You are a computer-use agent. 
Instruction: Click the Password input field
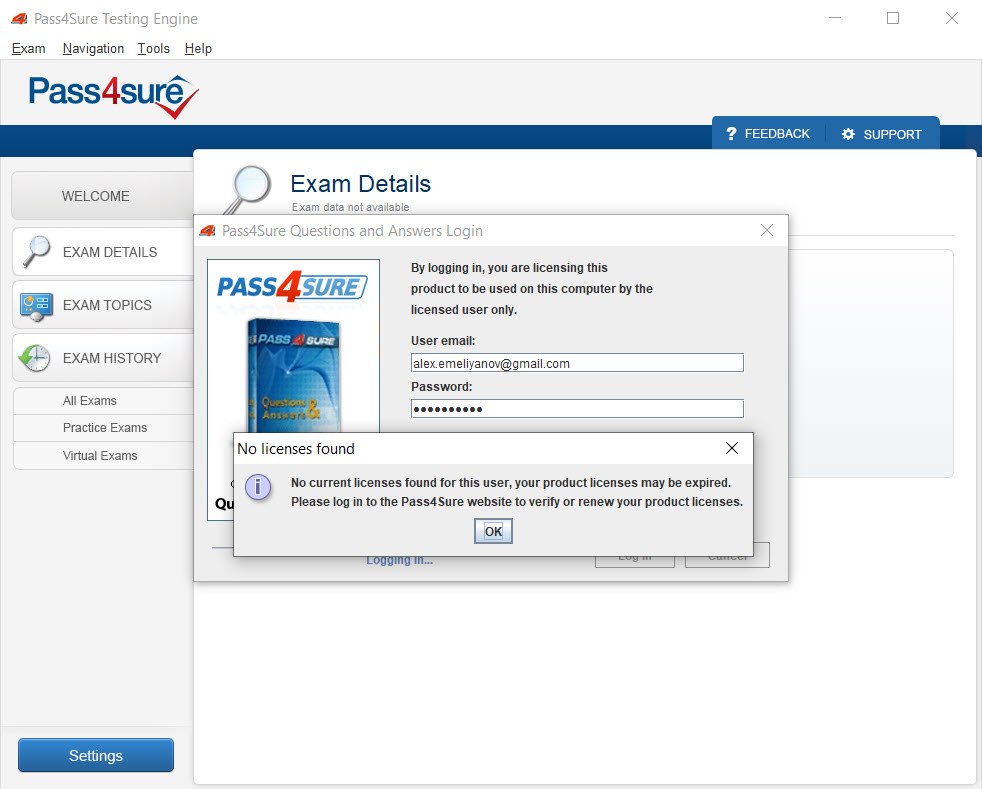click(577, 409)
